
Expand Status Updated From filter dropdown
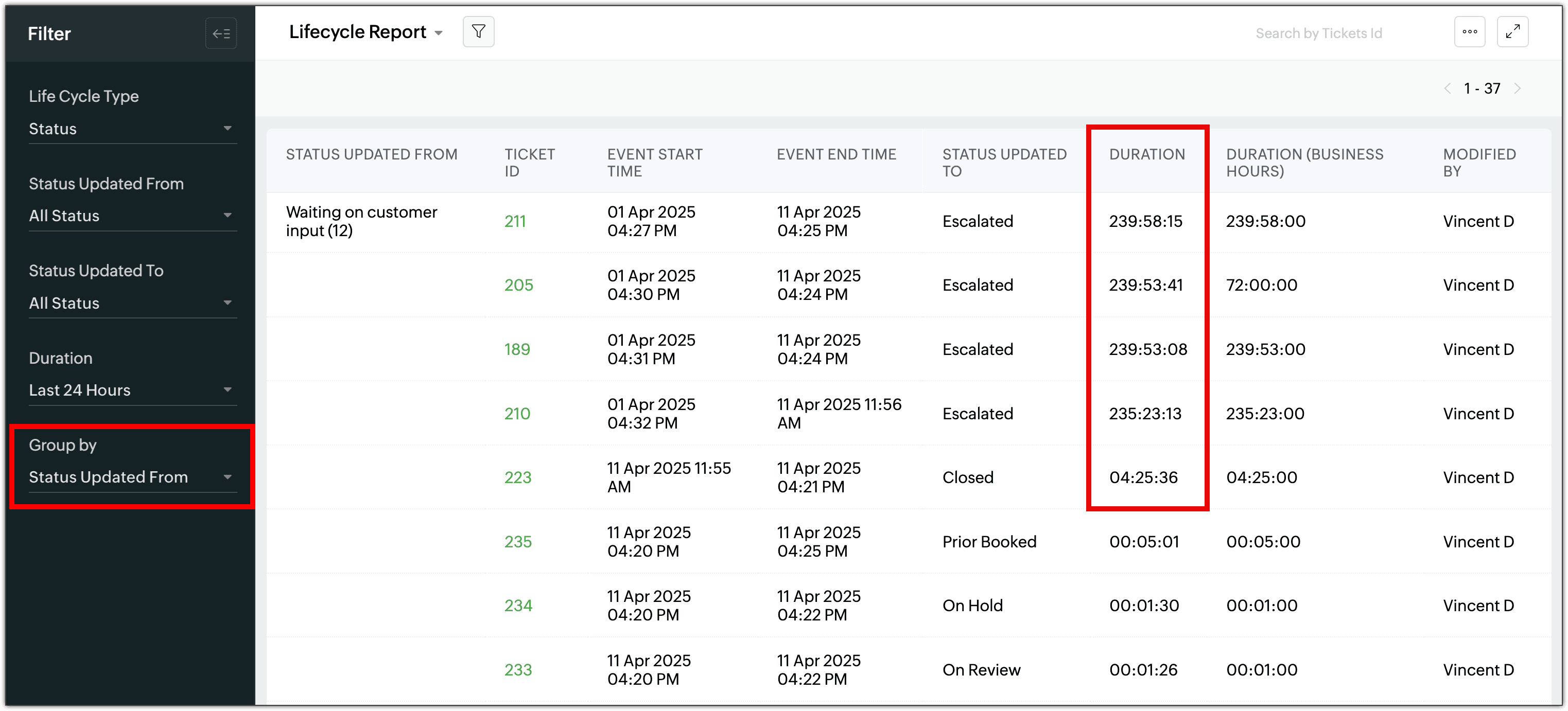coord(131,216)
